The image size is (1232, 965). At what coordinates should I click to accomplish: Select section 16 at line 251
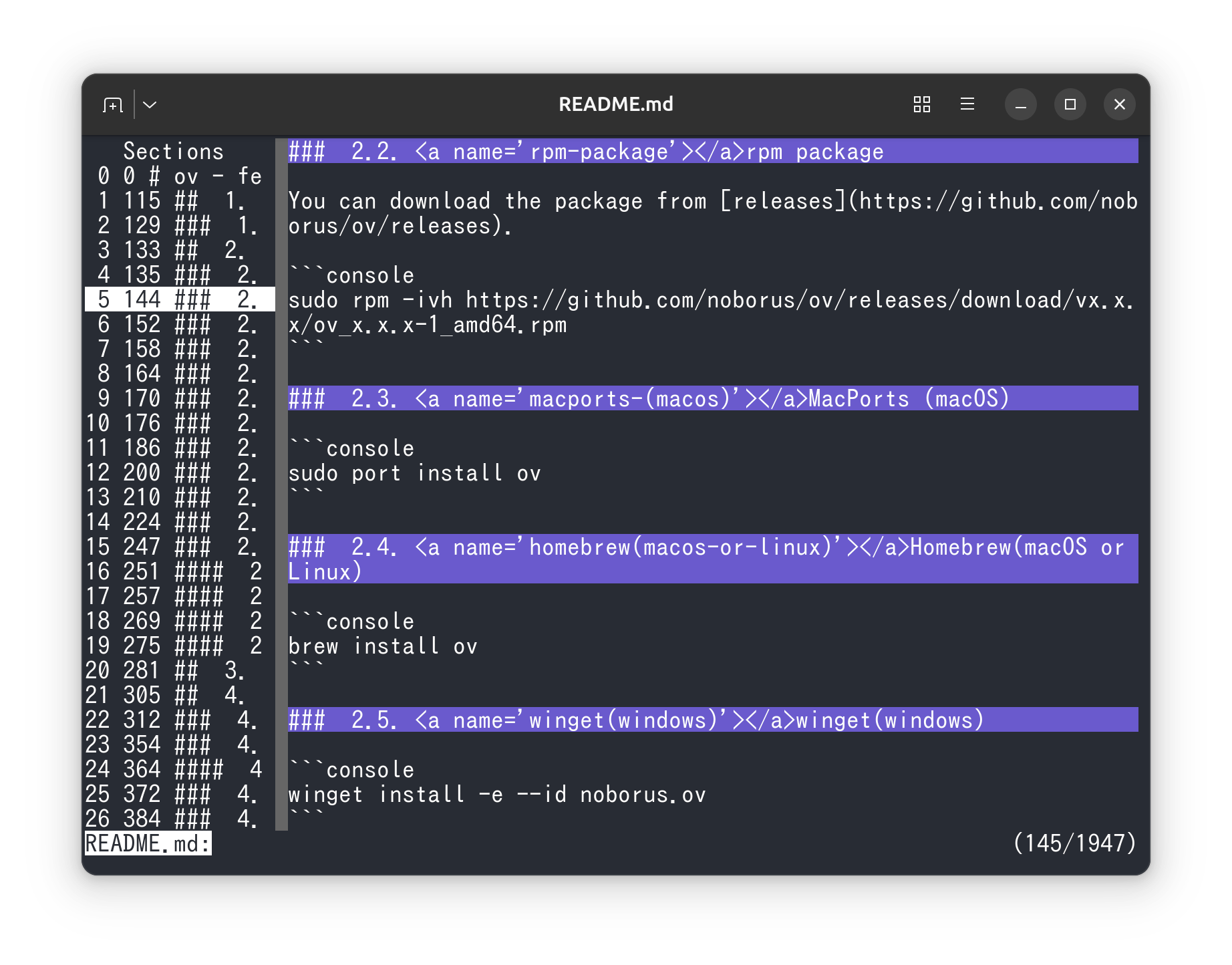[x=180, y=571]
